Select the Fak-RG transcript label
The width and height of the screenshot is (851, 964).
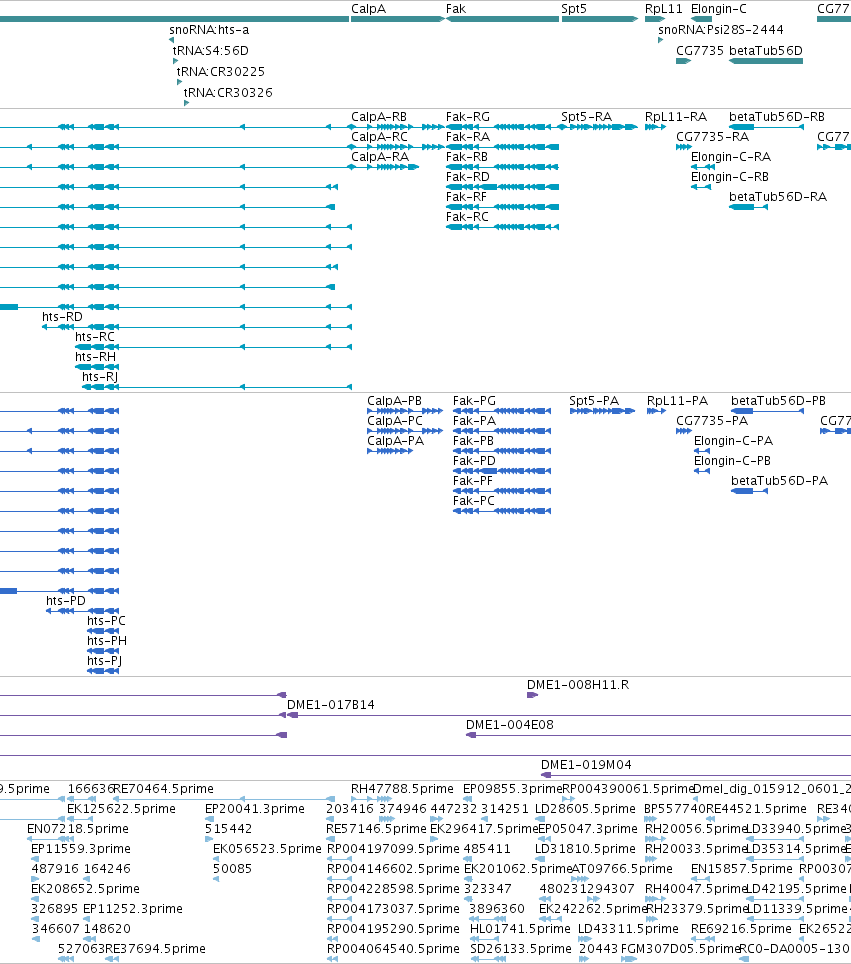468,117
